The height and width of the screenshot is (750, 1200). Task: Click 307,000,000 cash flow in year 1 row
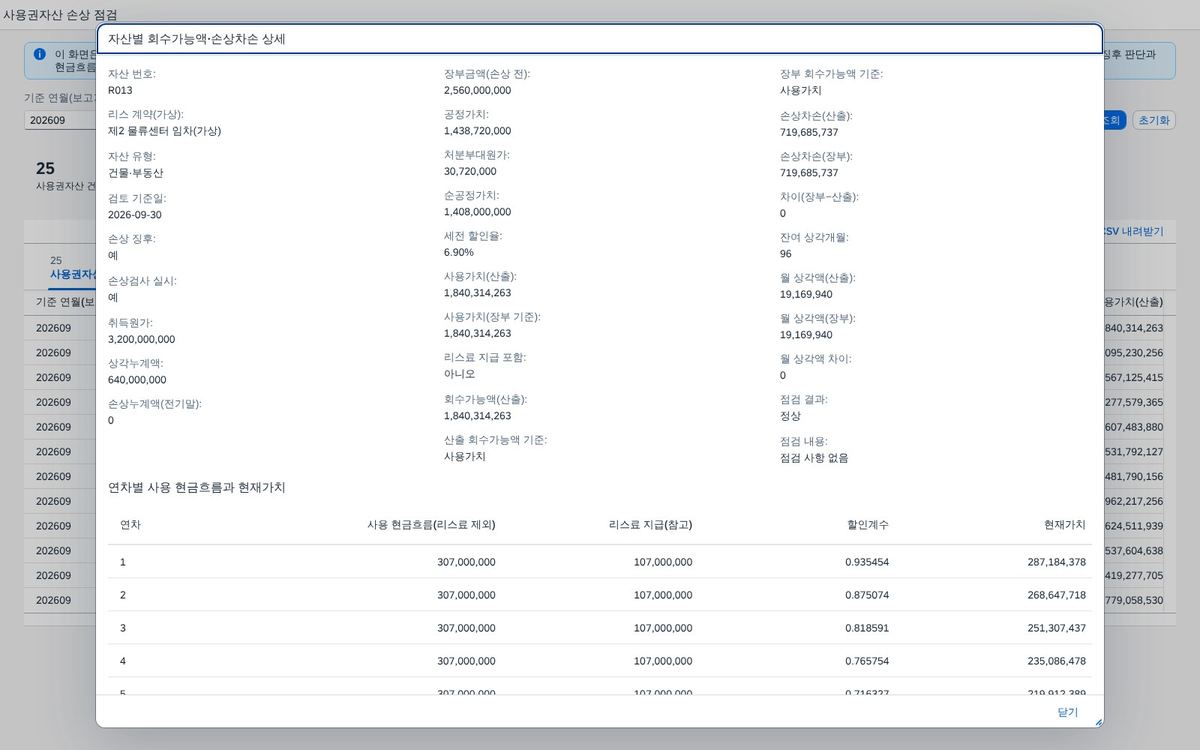click(x=466, y=562)
